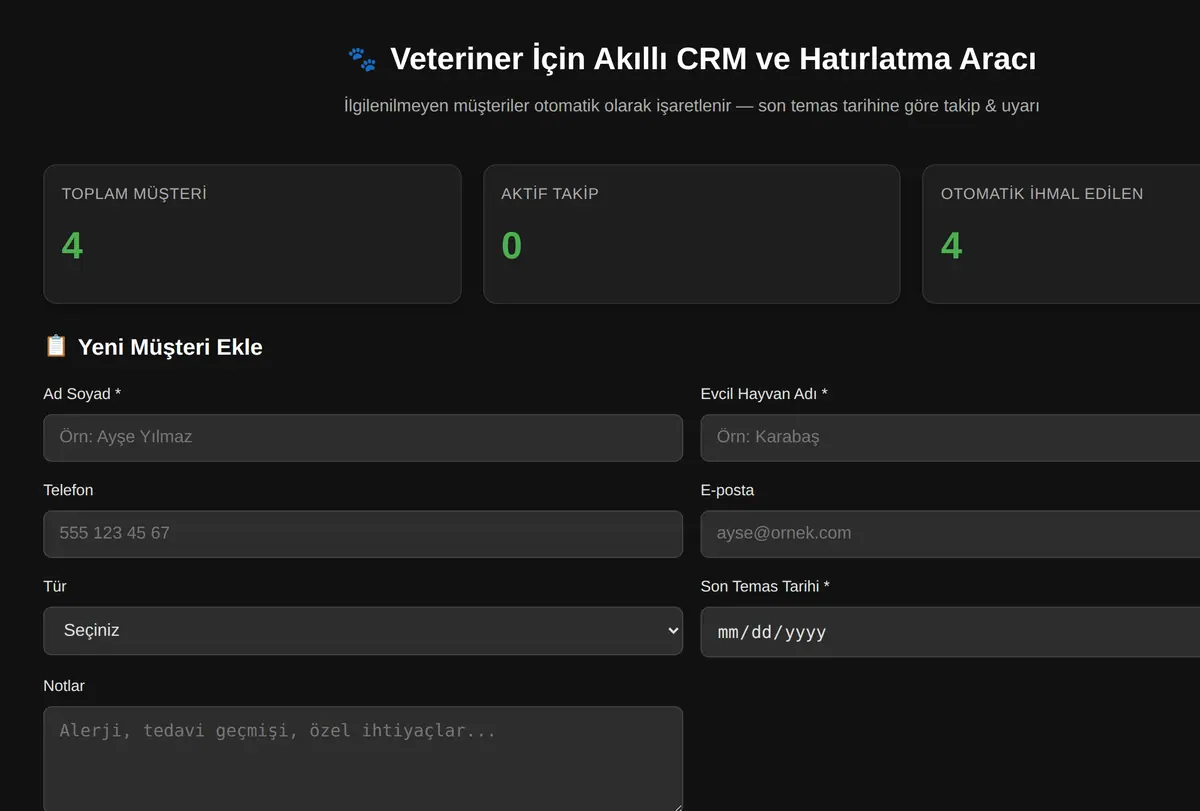Screen dimensions: 1200x811
Task: Click the clipboard icon beside Yeni Müşteri Ekle
Action: pyautogui.click(x=56, y=346)
